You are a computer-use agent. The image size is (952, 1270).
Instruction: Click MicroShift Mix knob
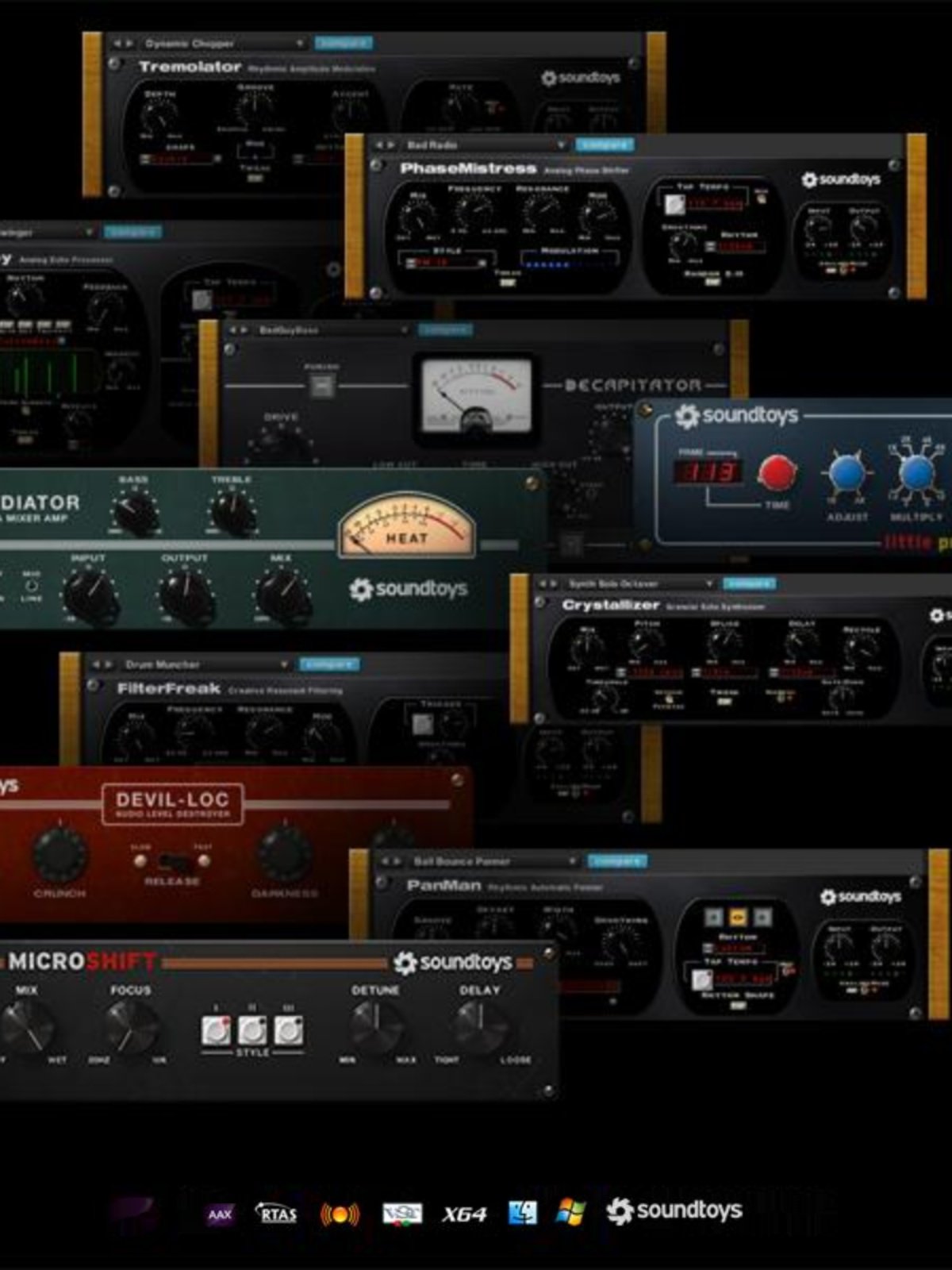point(27,1026)
